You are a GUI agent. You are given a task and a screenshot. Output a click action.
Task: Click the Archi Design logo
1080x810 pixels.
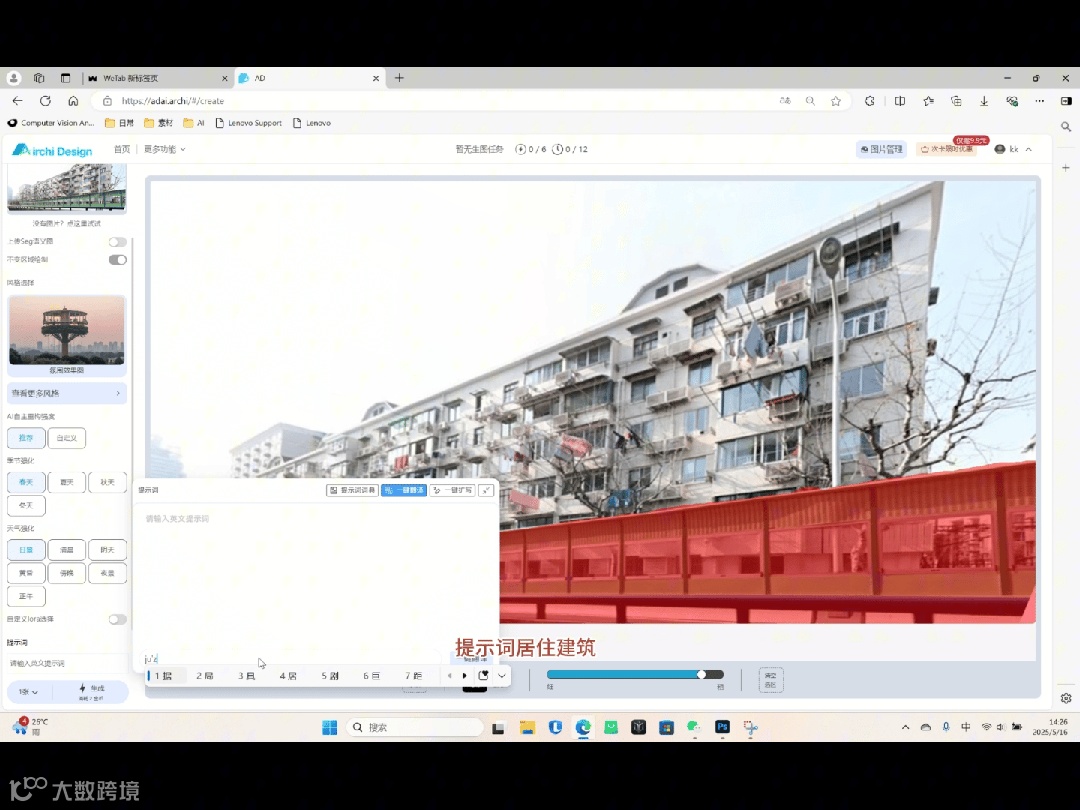coord(52,150)
